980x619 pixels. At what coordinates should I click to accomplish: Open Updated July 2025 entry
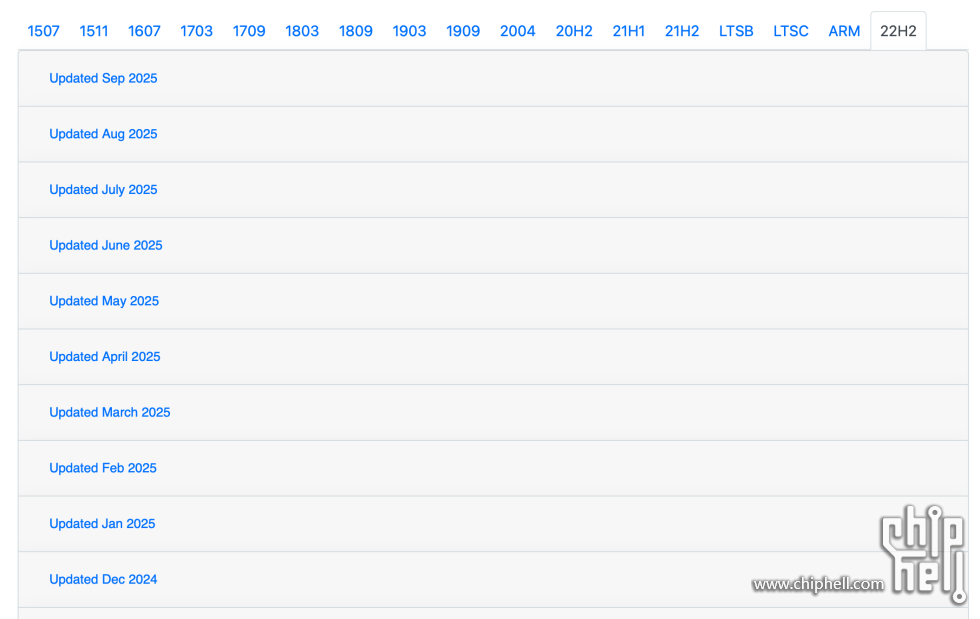coord(103,189)
